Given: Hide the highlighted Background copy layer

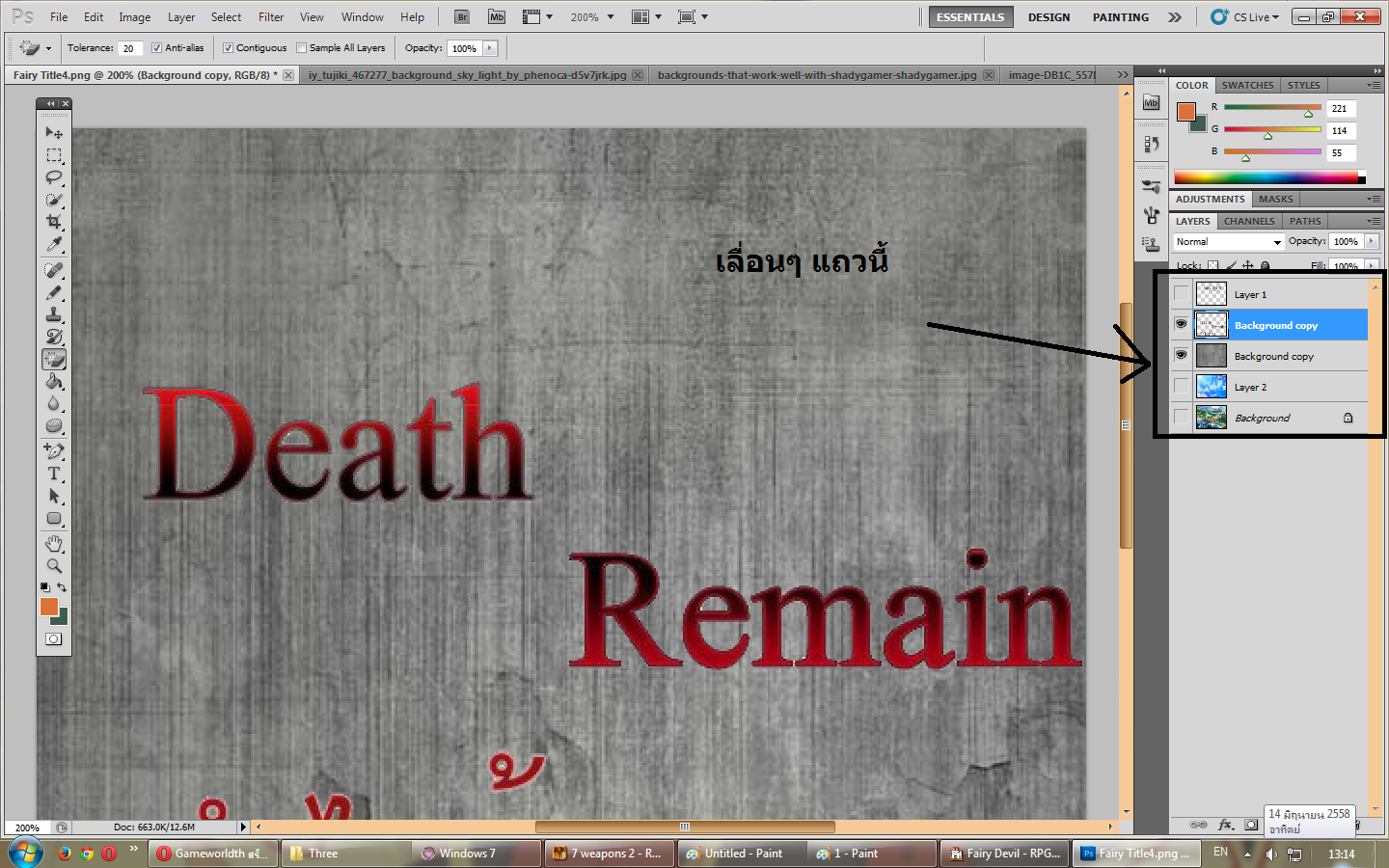Looking at the screenshot, I should pyautogui.click(x=1181, y=325).
